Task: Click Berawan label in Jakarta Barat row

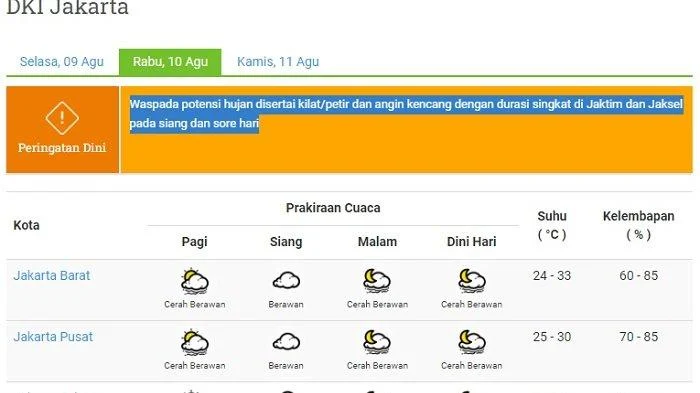Action: point(286,304)
